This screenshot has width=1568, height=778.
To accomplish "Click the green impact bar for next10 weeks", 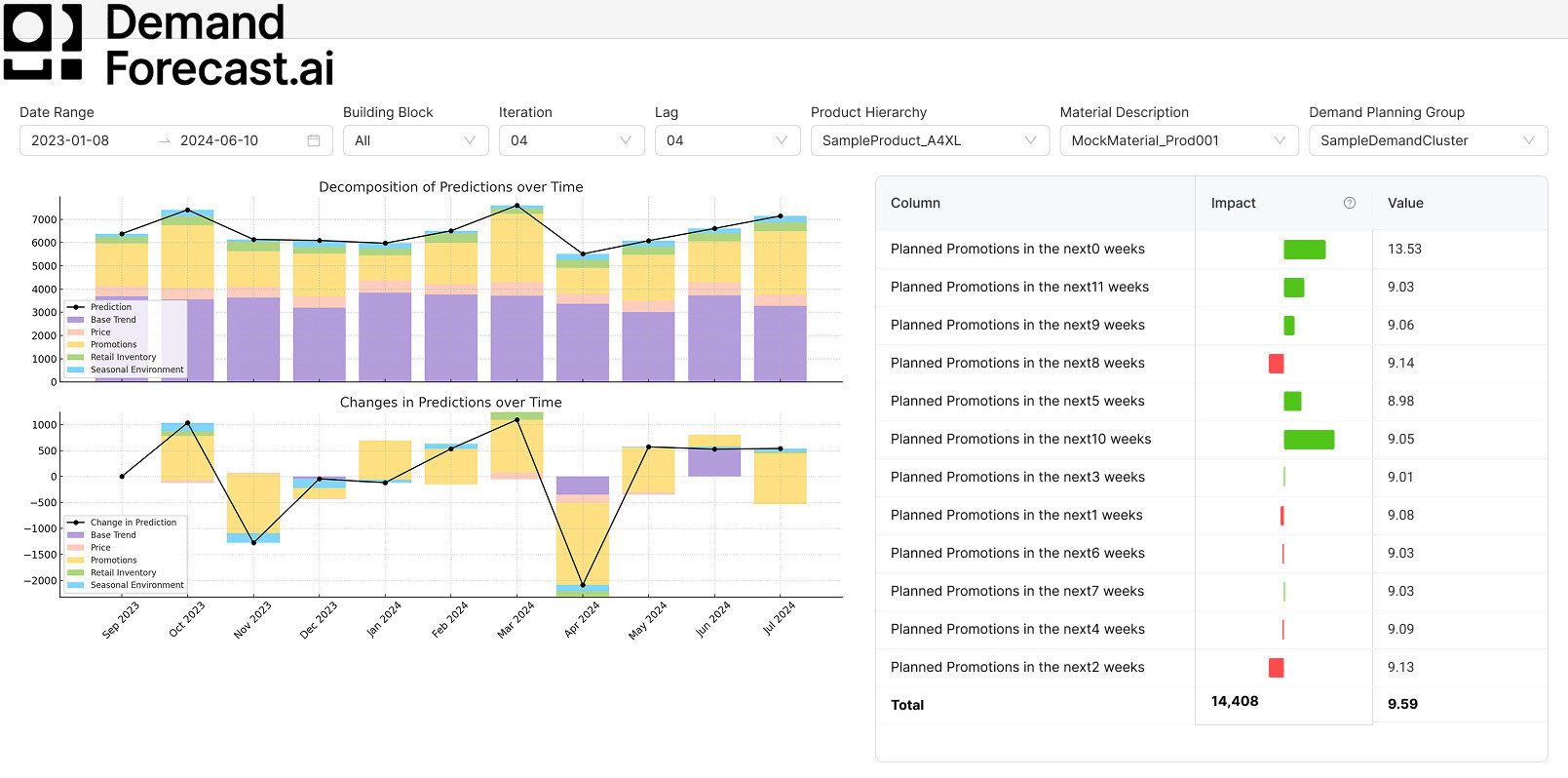I will point(1308,440).
